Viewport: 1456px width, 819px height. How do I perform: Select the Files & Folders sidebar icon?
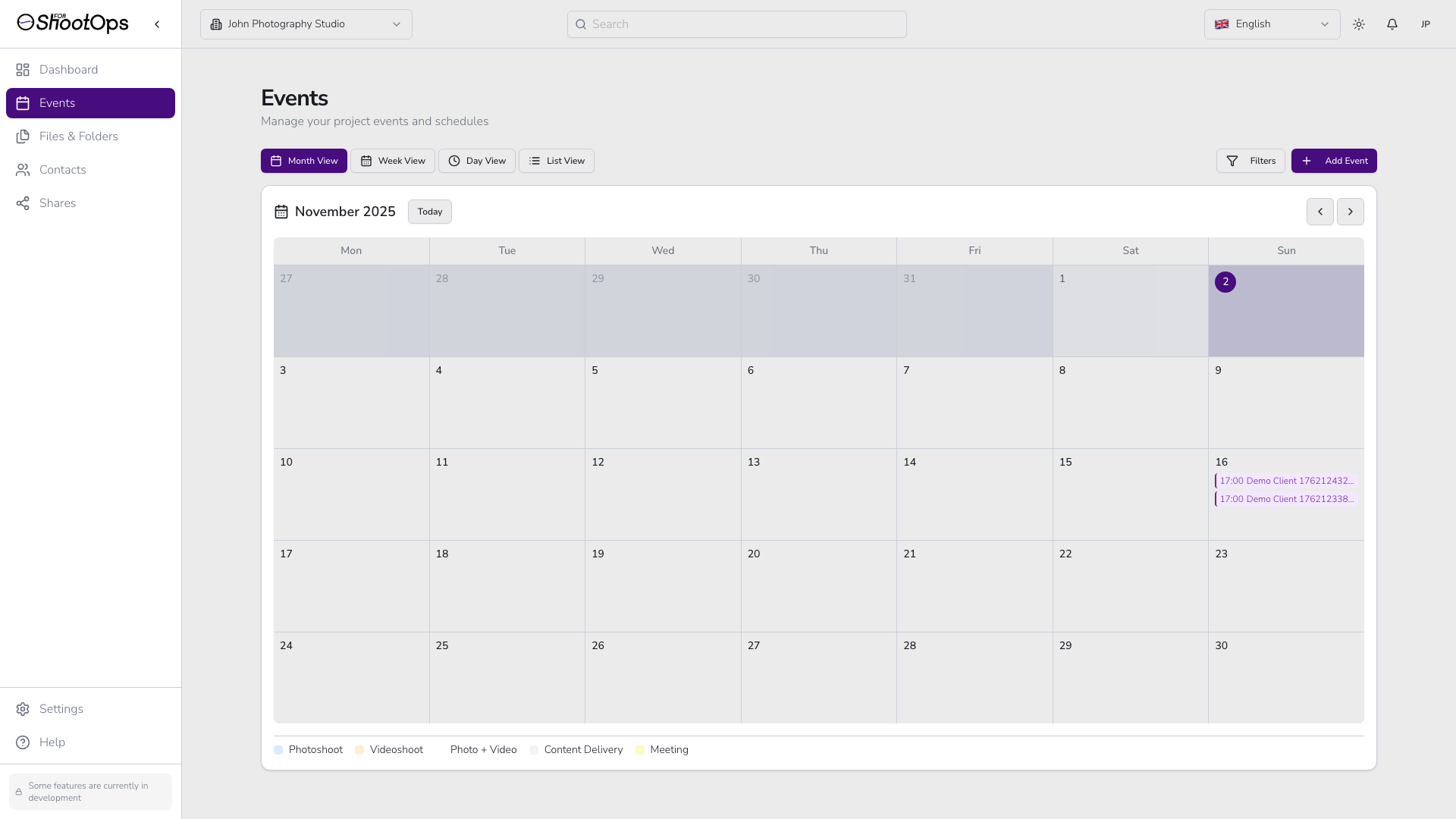click(x=23, y=136)
